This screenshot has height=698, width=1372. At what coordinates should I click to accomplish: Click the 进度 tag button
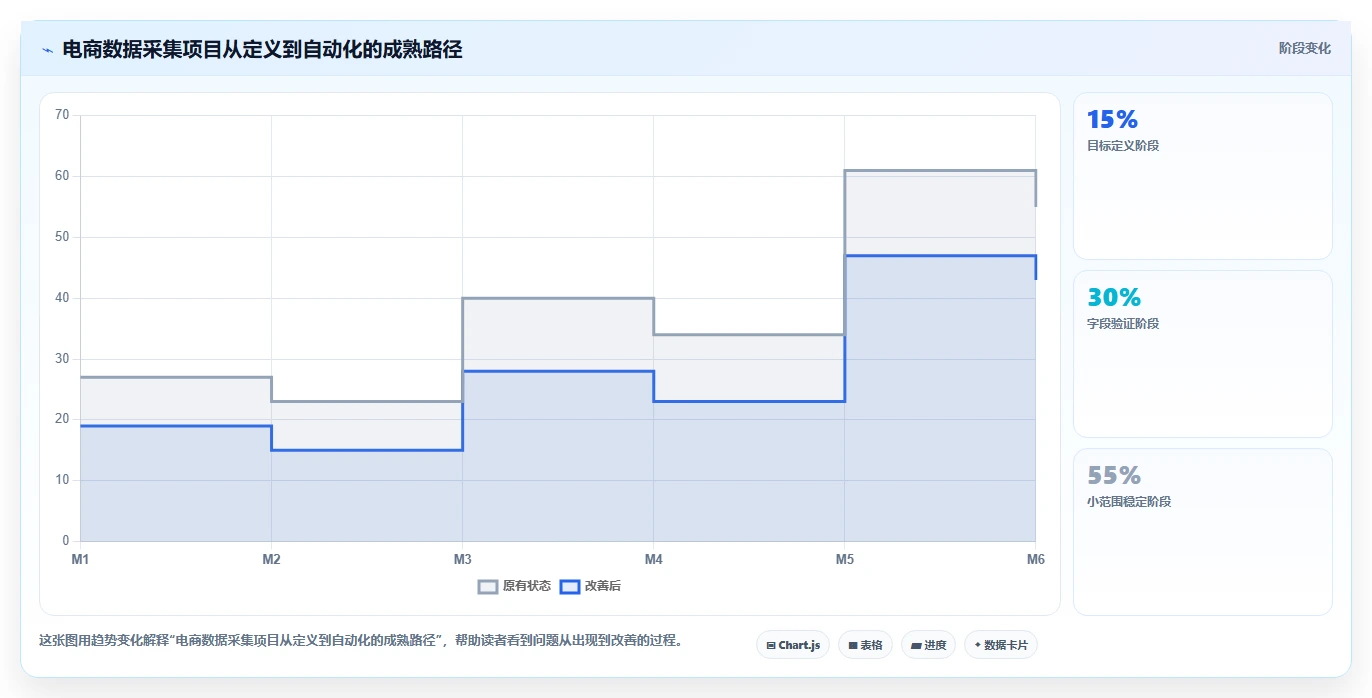click(928, 645)
